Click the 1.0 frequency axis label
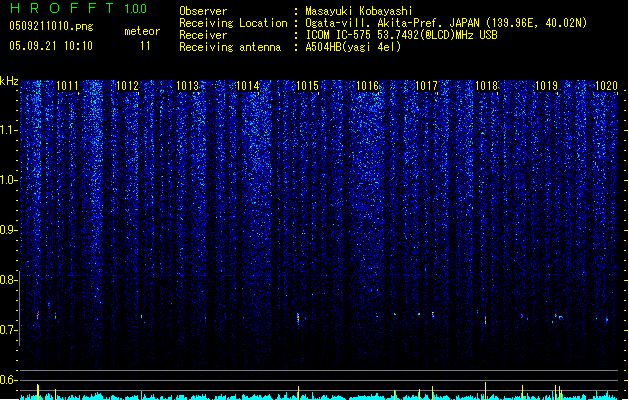Image resolution: width=629 pixels, height=400 pixels. click(x=8, y=180)
